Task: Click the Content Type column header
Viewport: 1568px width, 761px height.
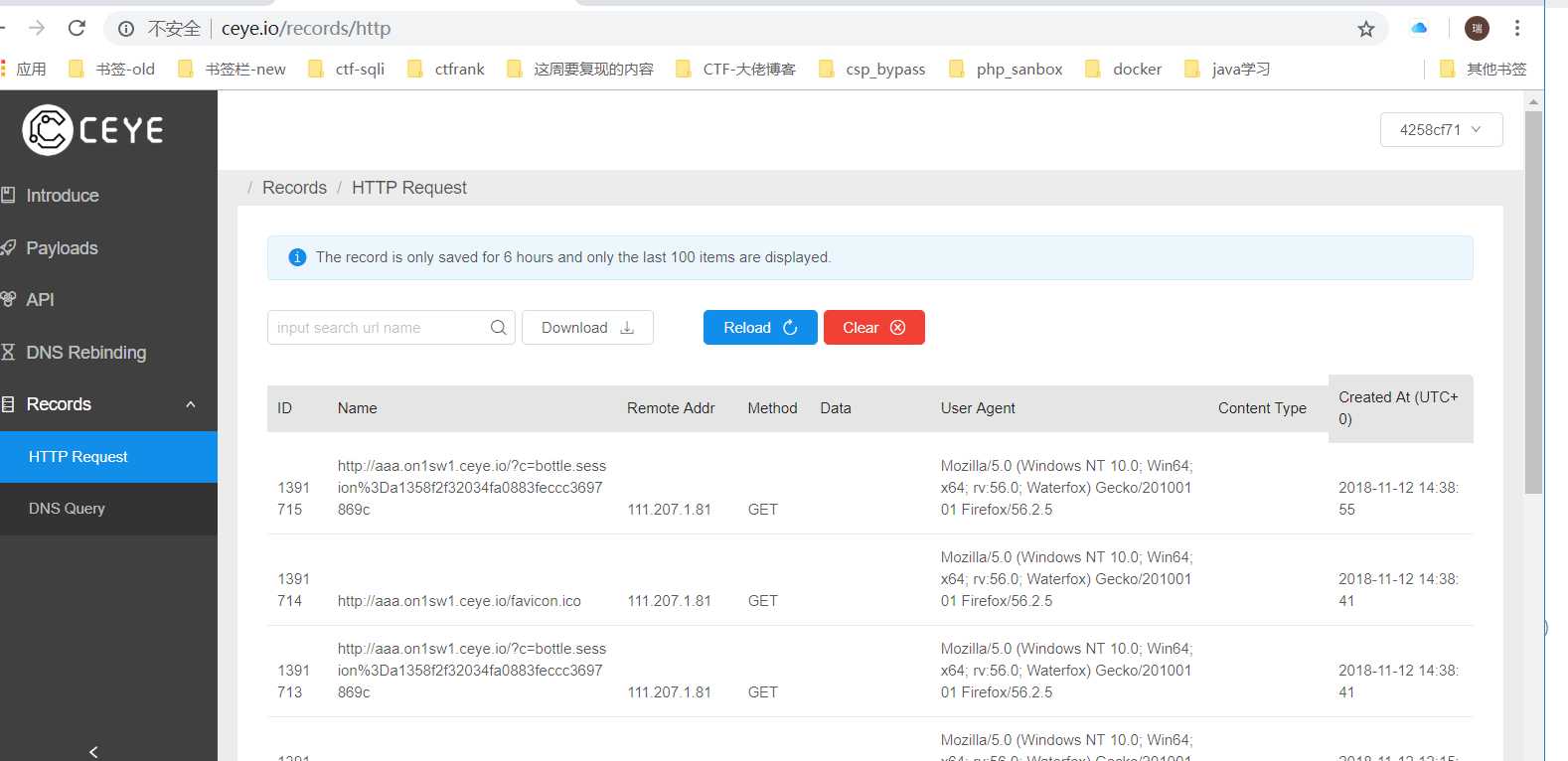Action: coord(1262,408)
